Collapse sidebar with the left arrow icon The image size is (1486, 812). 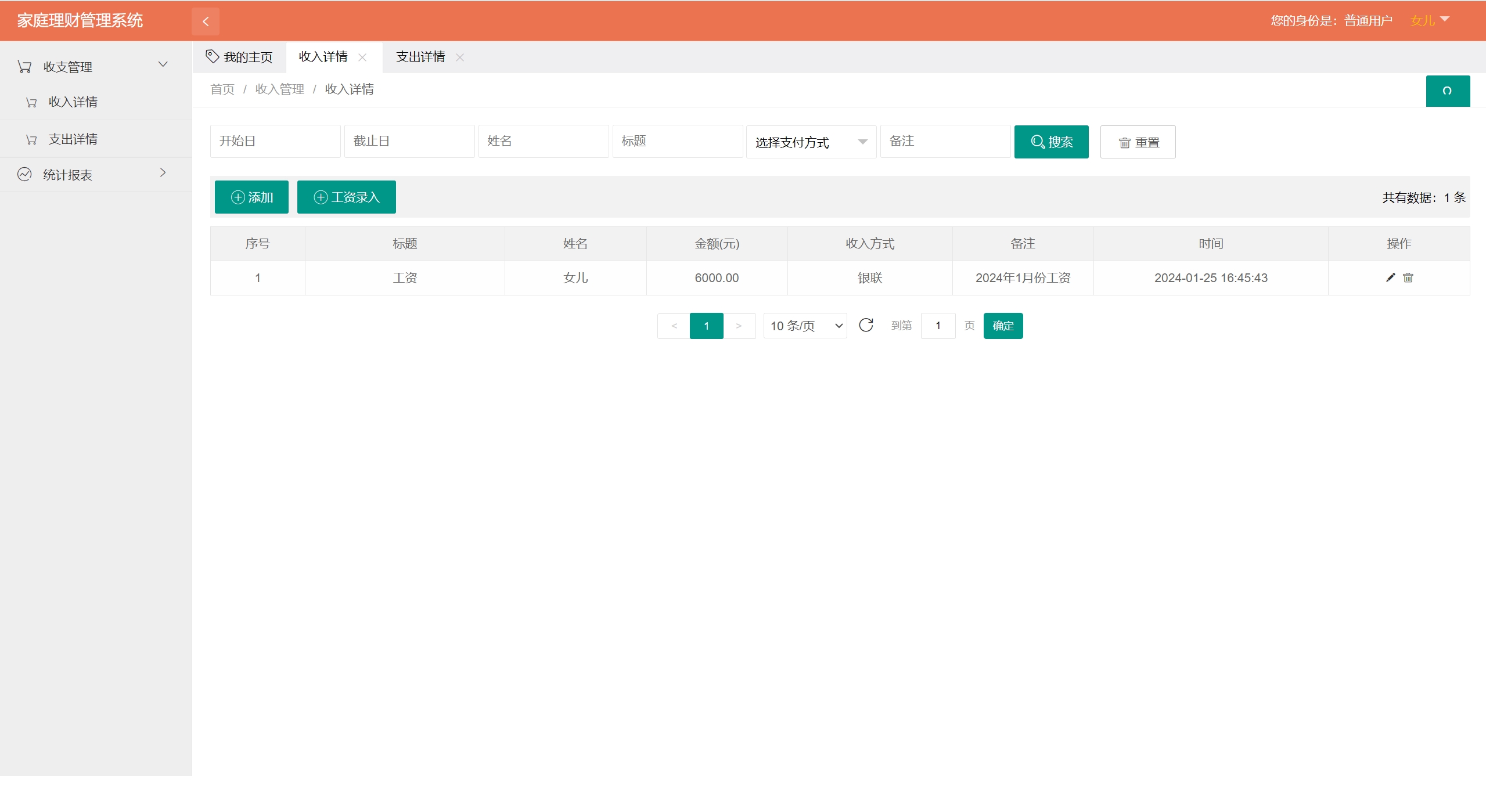pos(206,21)
